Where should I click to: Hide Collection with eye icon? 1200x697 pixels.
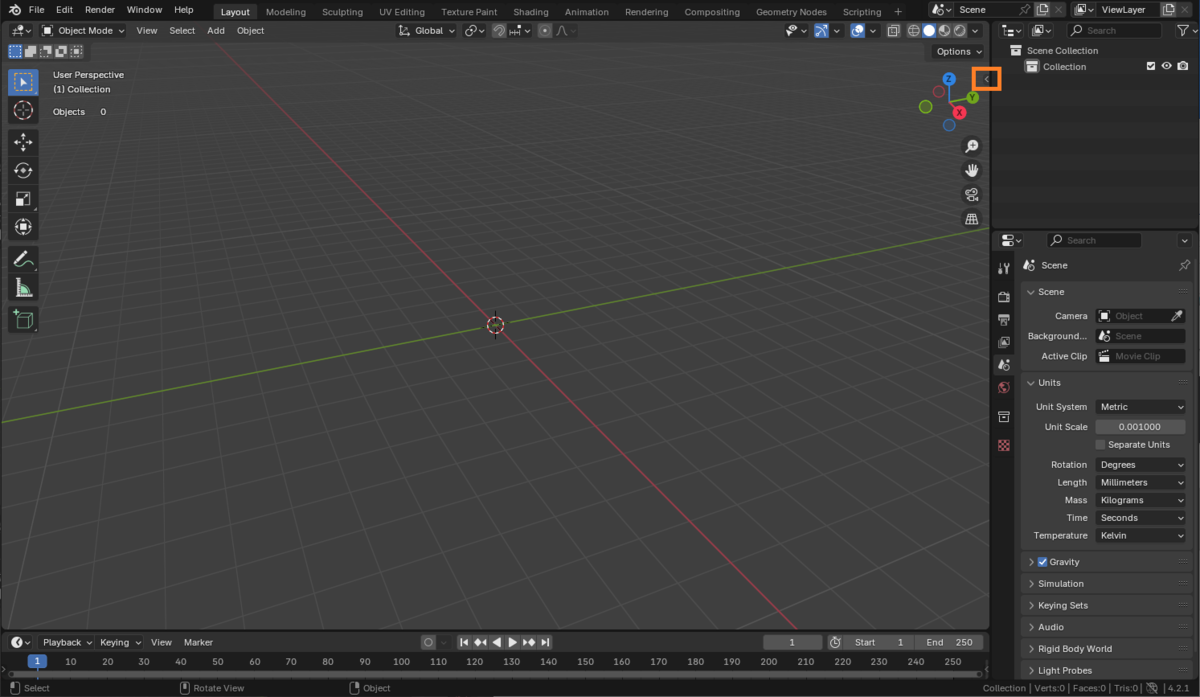pos(1166,67)
